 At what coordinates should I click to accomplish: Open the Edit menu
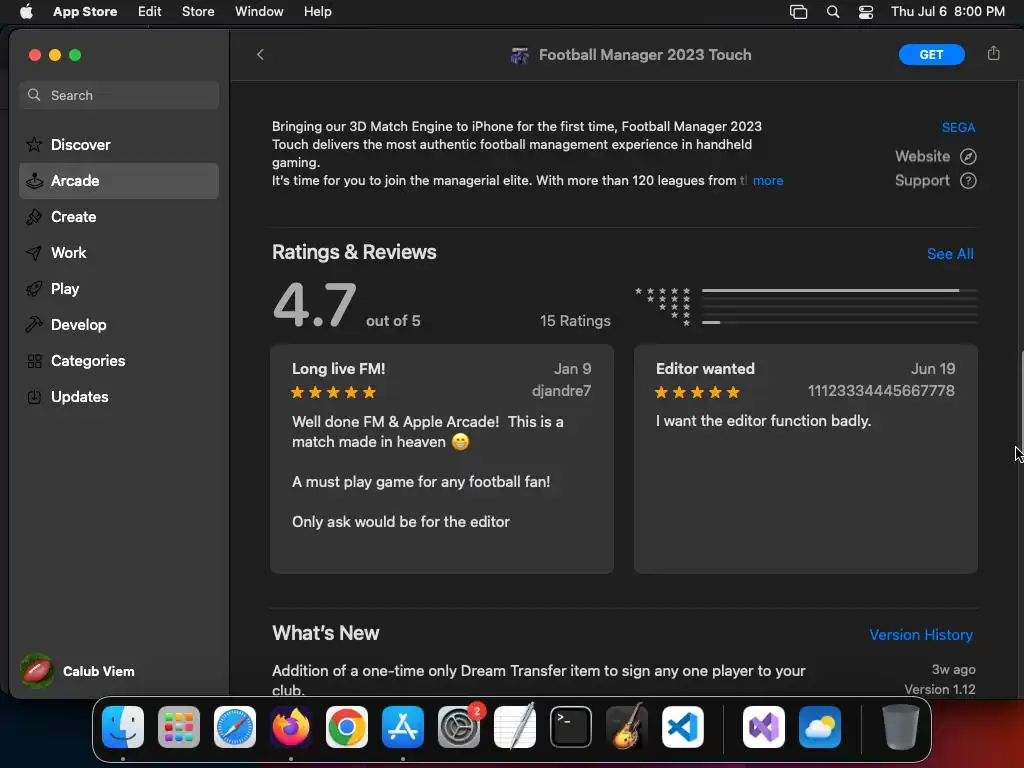pos(150,12)
